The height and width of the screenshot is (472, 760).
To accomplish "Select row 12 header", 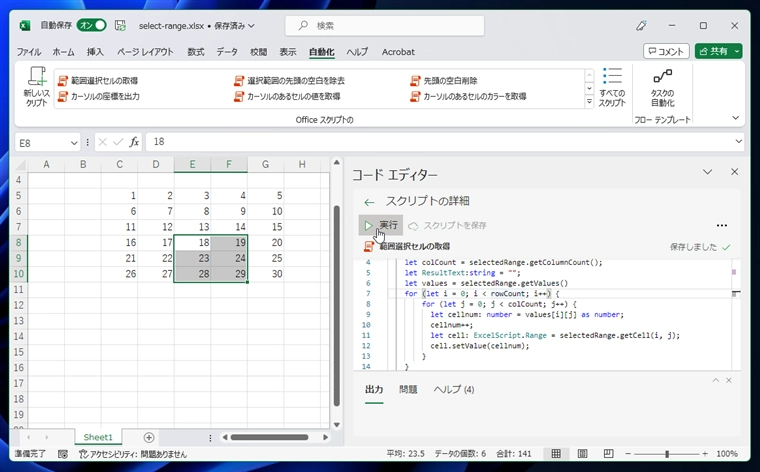I will point(18,305).
